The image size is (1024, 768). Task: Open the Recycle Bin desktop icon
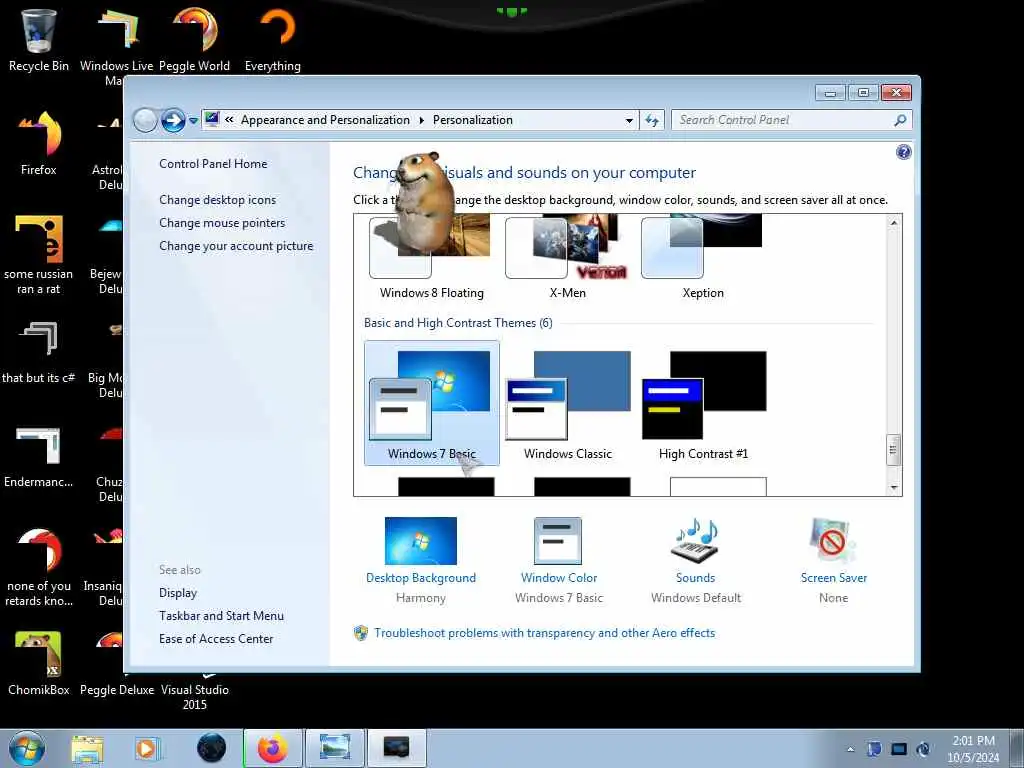(x=39, y=40)
